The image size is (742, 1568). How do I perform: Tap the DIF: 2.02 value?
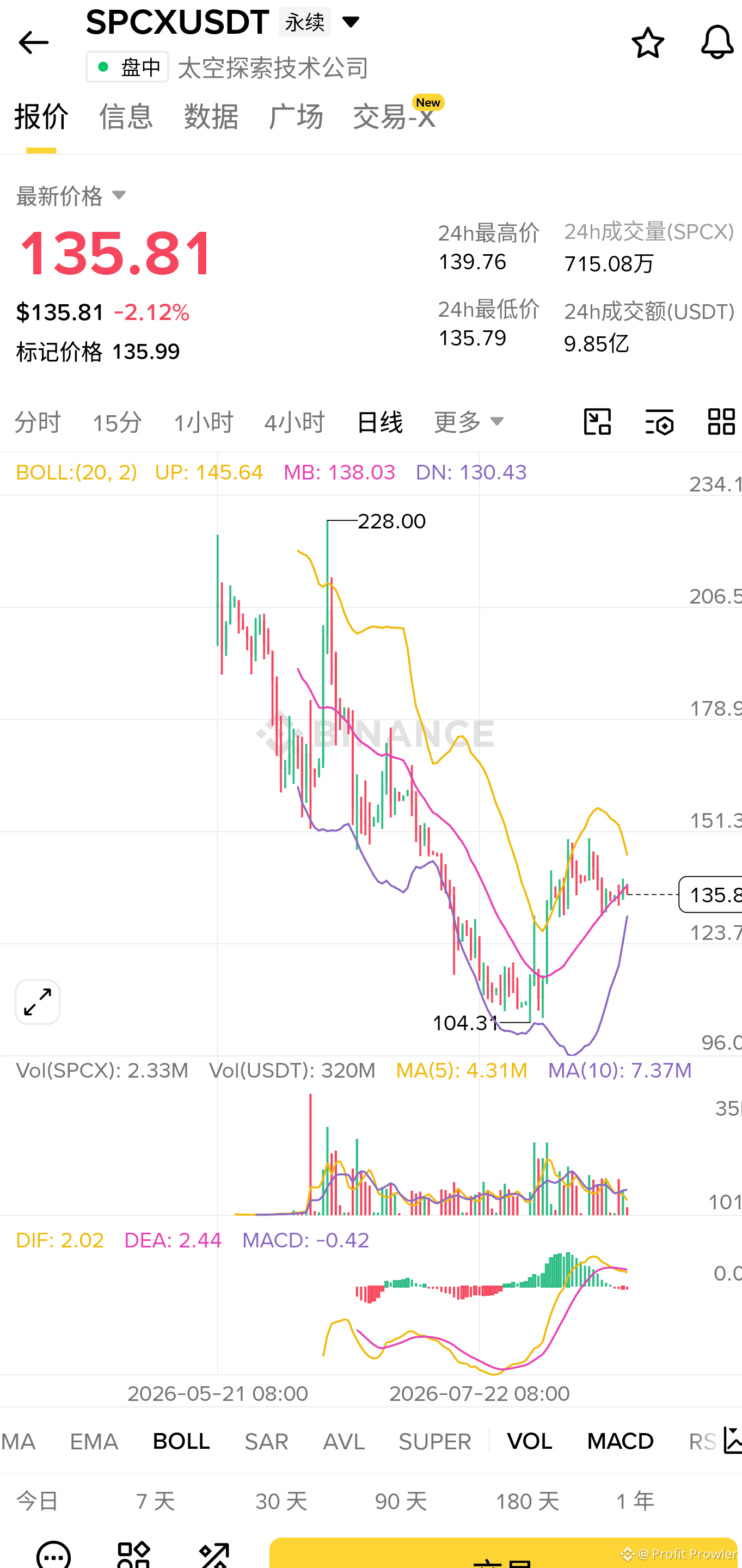coord(60,1240)
